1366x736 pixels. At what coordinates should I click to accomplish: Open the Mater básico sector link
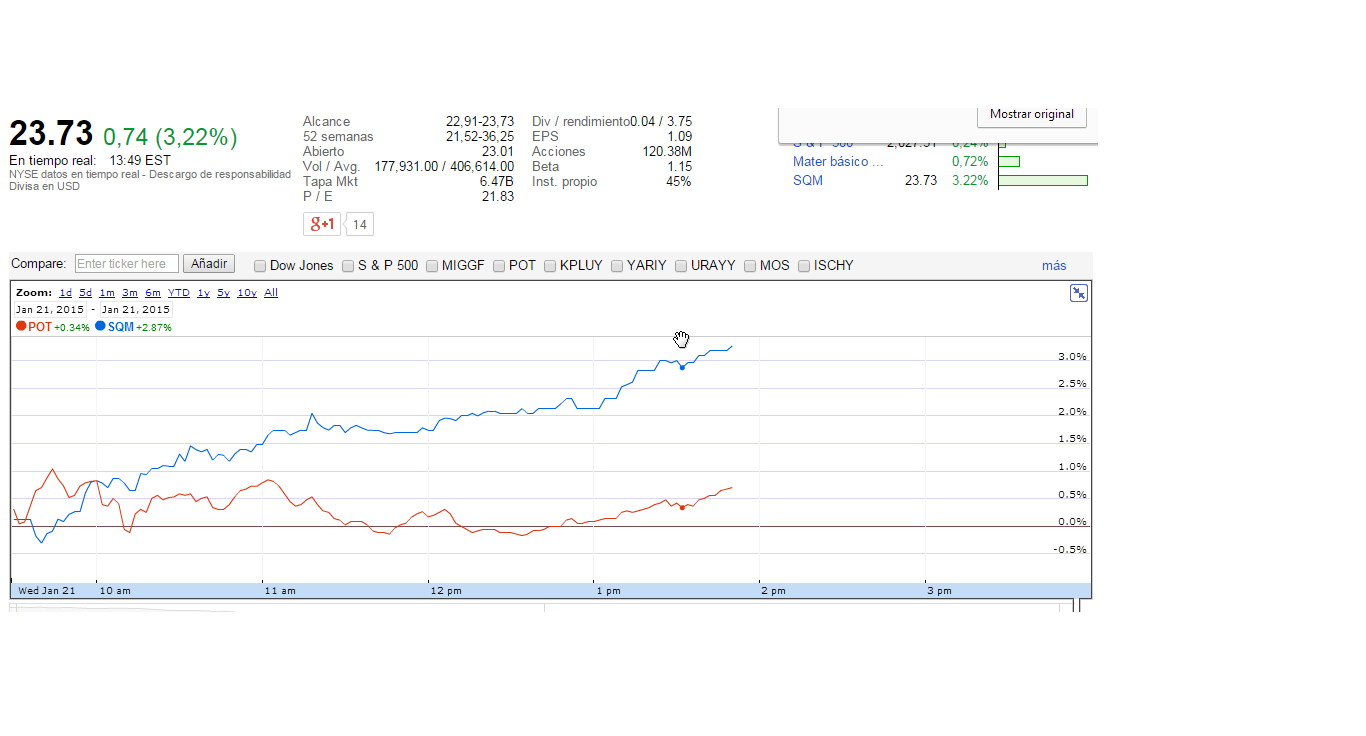pos(838,162)
